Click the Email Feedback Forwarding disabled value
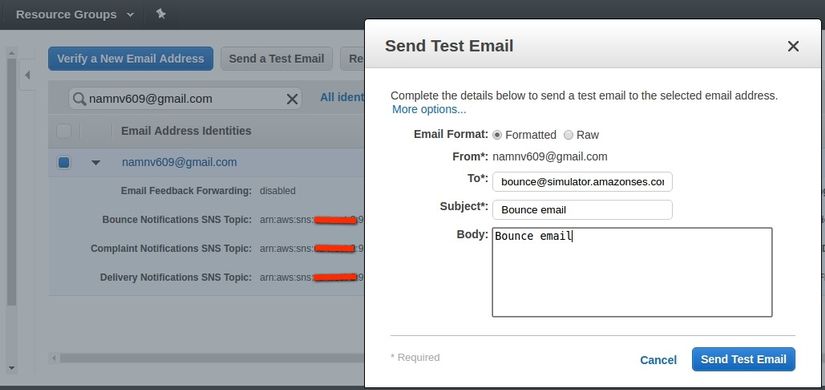This screenshot has width=825, height=390. coord(277,191)
